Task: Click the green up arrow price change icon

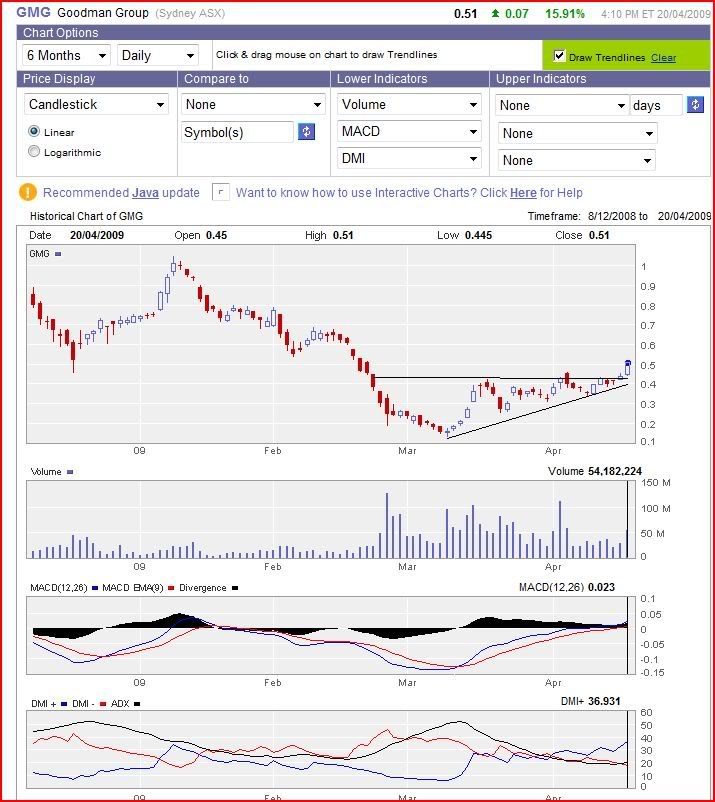Action: pos(495,14)
